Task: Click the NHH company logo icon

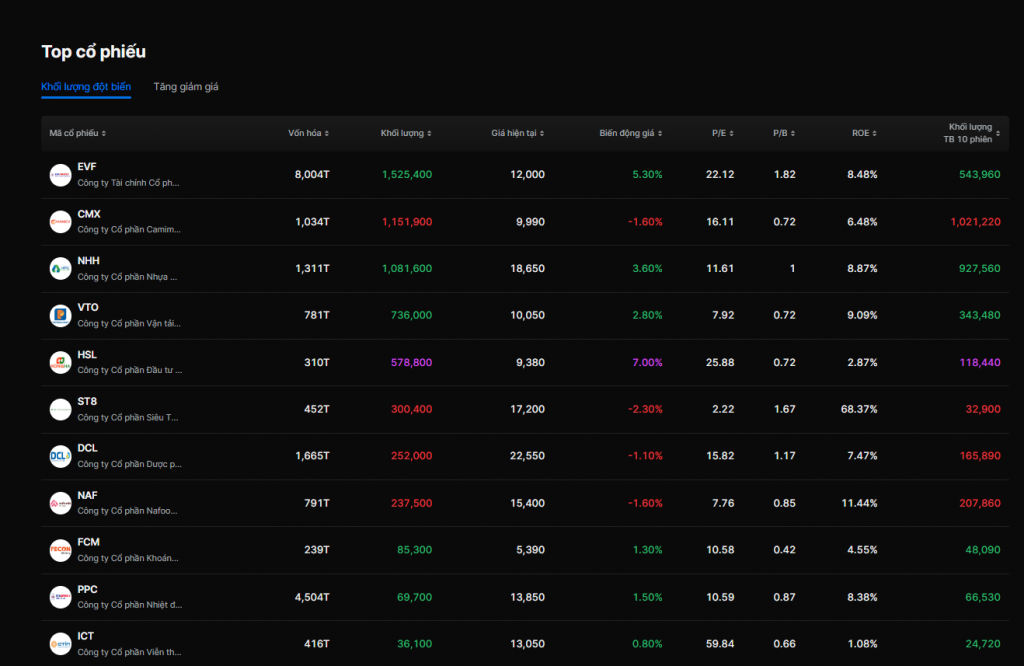Action: pos(60,269)
